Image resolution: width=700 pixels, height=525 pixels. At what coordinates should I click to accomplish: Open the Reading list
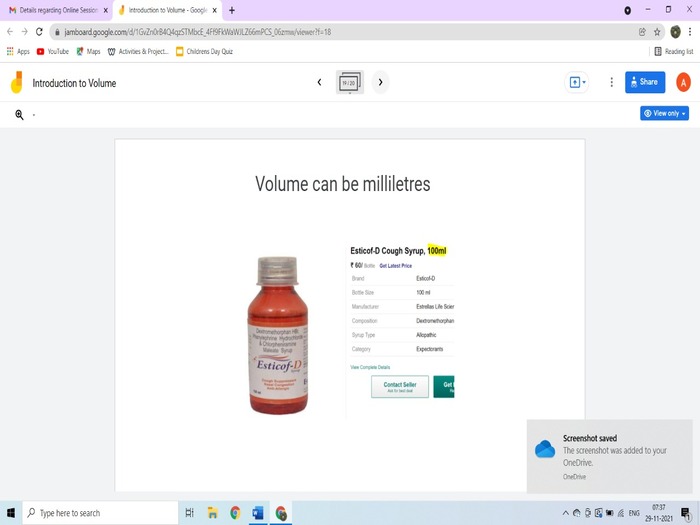click(673, 51)
